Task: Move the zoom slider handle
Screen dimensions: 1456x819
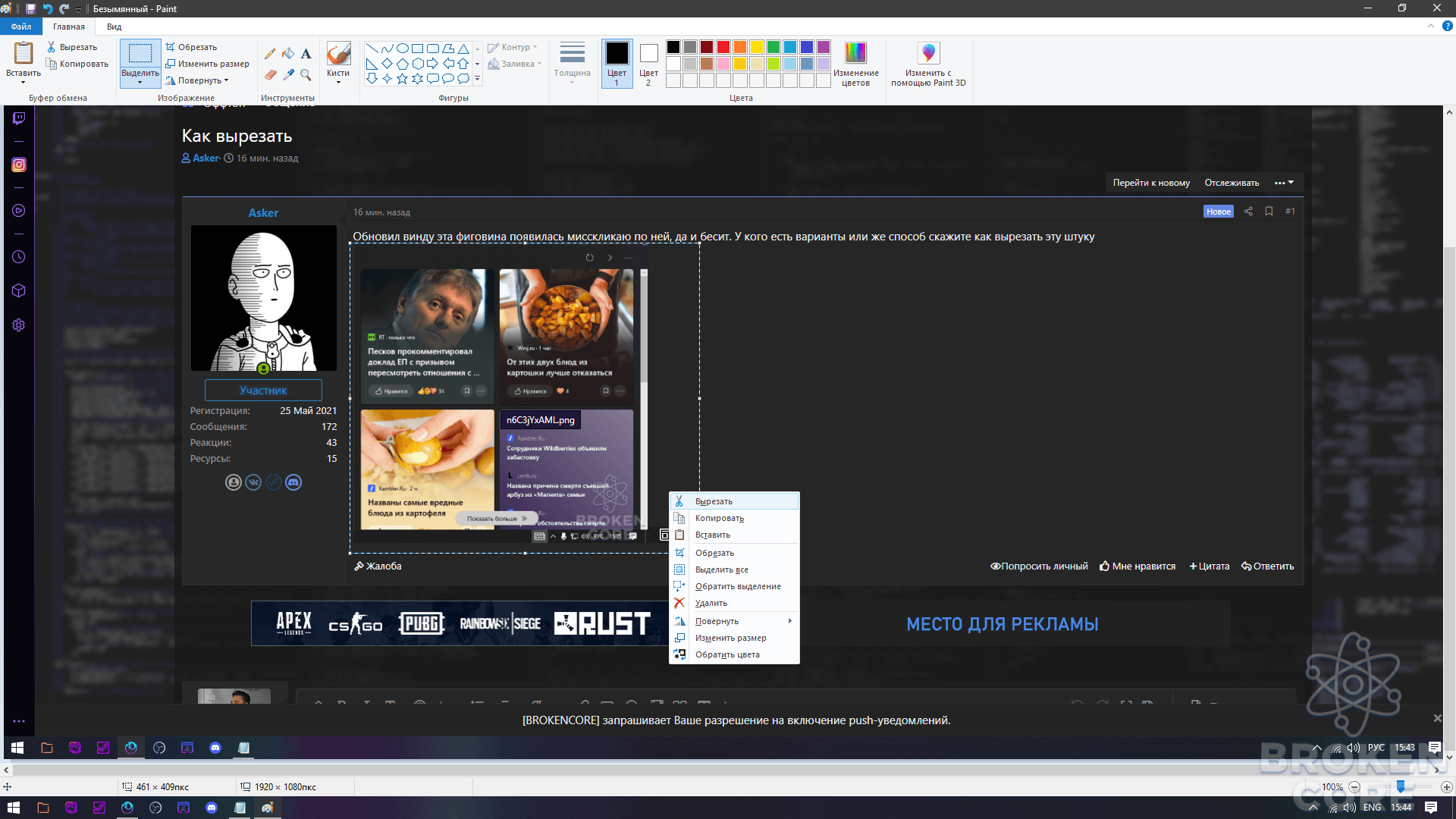Action: (x=1401, y=787)
